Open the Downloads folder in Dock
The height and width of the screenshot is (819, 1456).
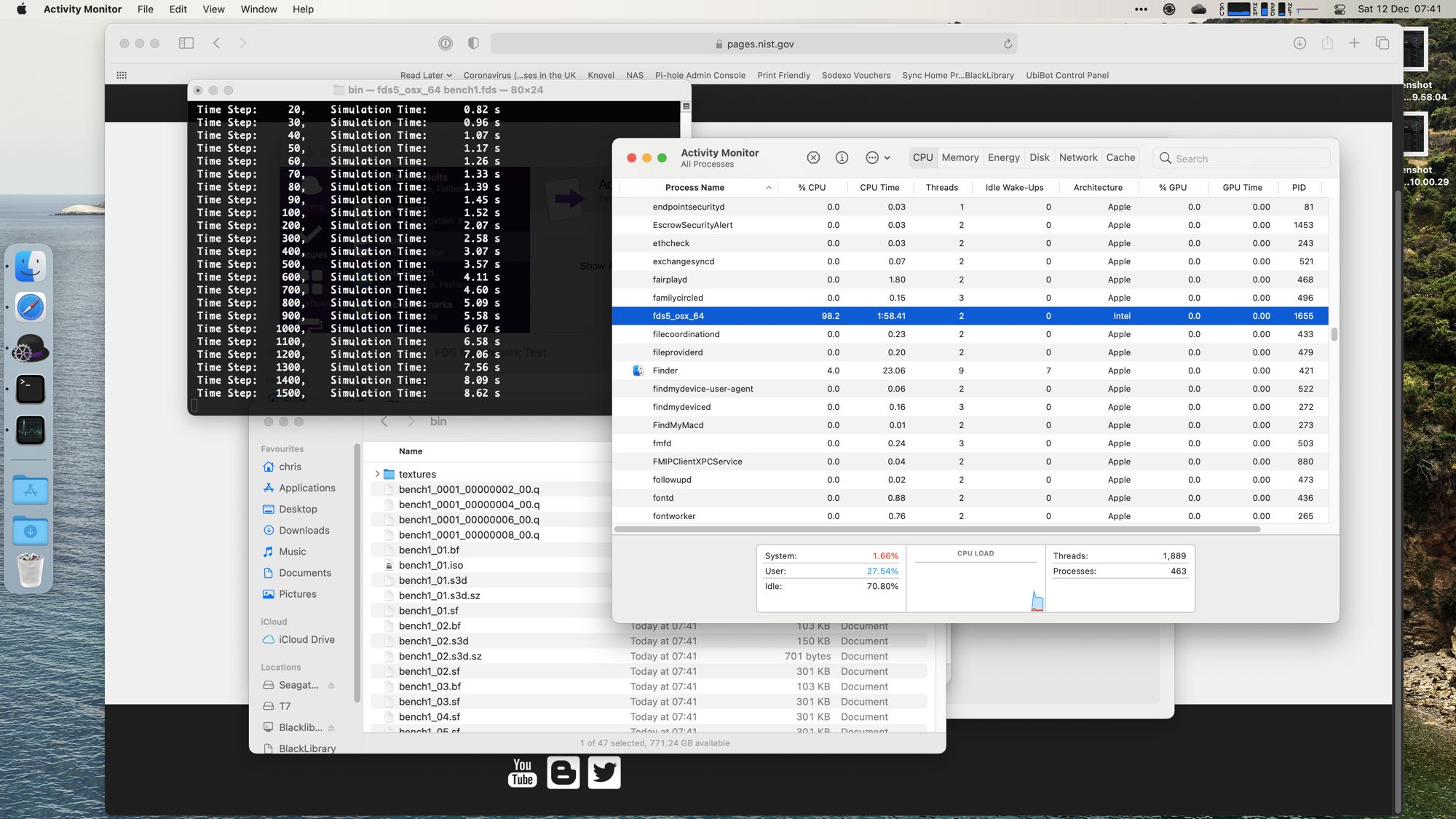tap(30, 531)
